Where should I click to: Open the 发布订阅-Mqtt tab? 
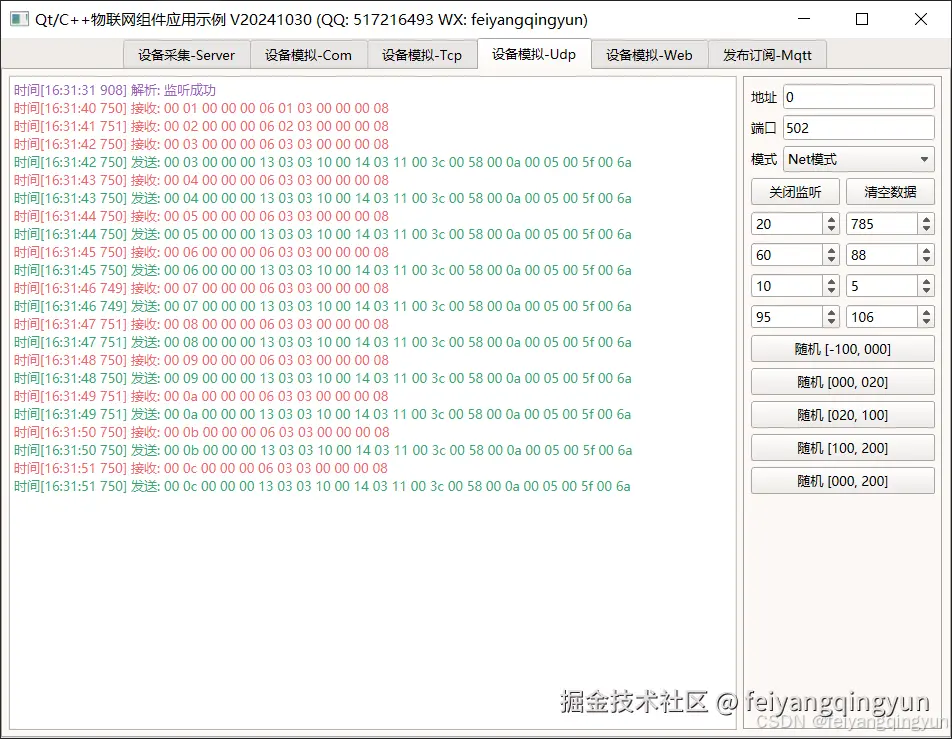pyautogui.click(x=767, y=55)
